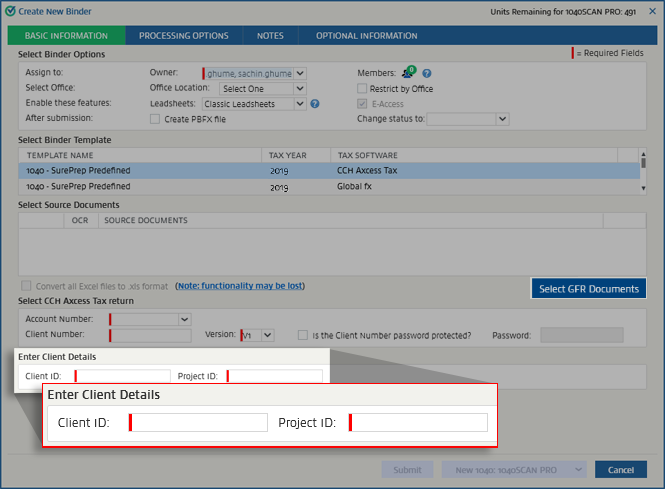The height and width of the screenshot is (489, 665).
Task: Click the Template Name column header
Action: (x=140, y=155)
